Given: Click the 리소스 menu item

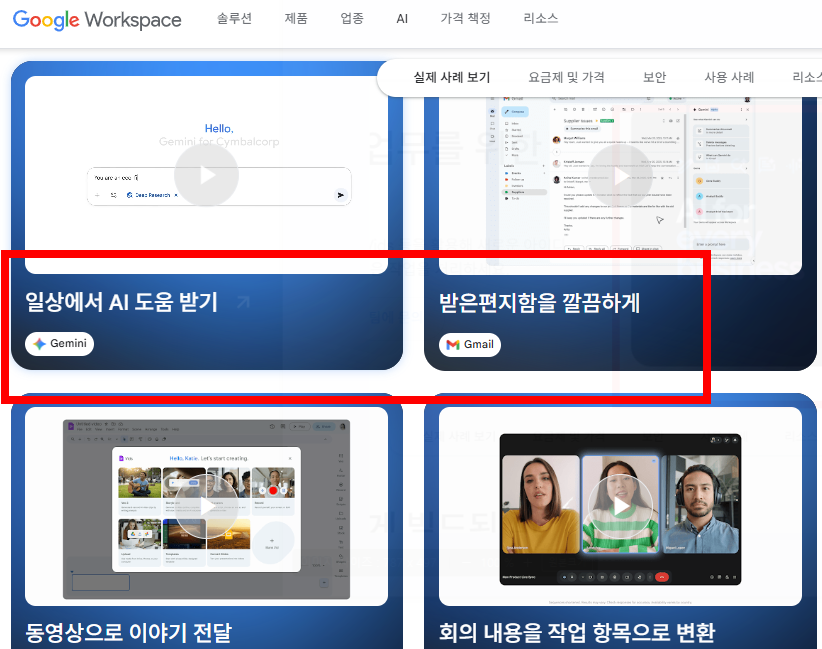Looking at the screenshot, I should (x=540, y=18).
